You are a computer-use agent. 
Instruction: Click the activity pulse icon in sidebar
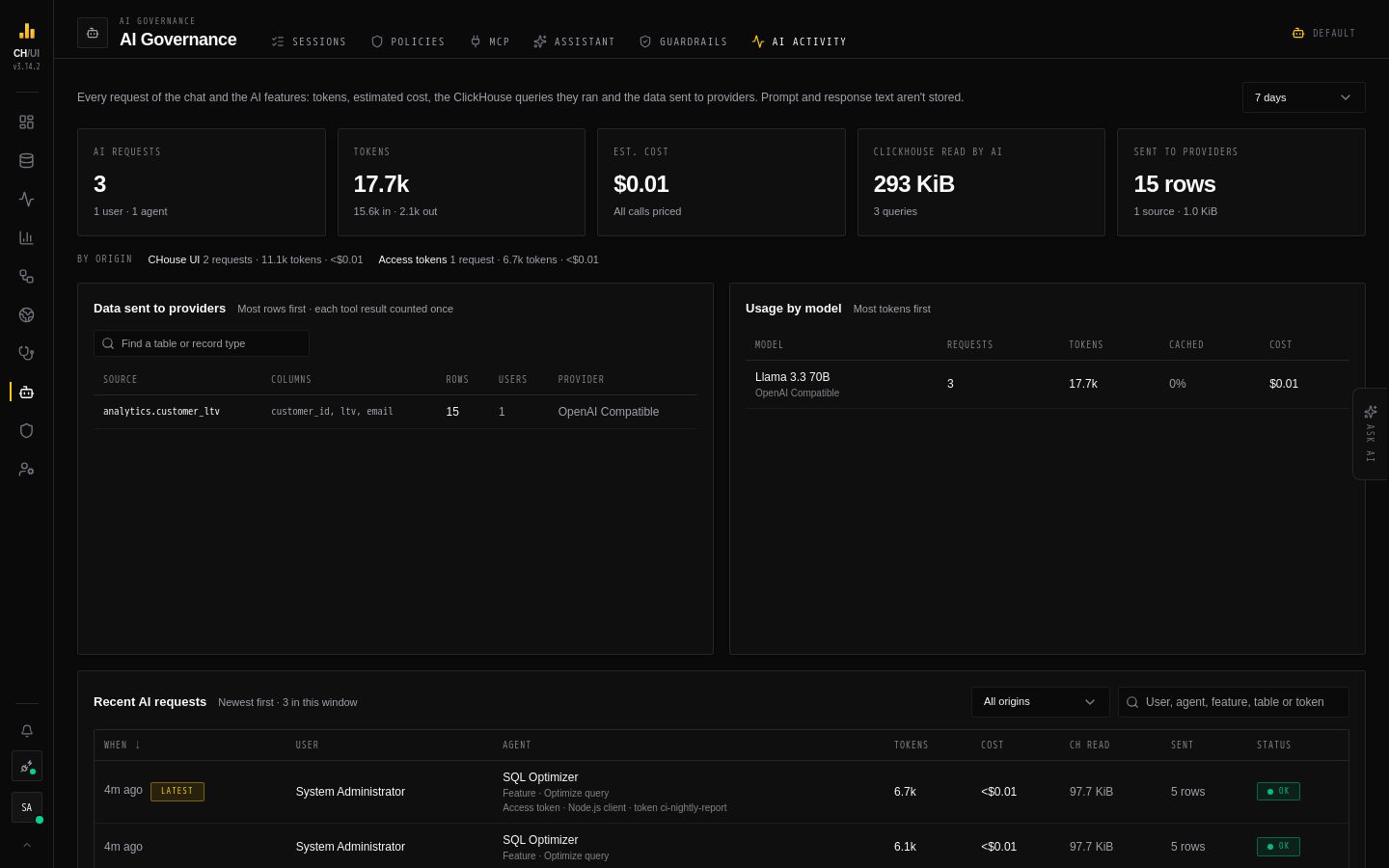click(x=26, y=200)
